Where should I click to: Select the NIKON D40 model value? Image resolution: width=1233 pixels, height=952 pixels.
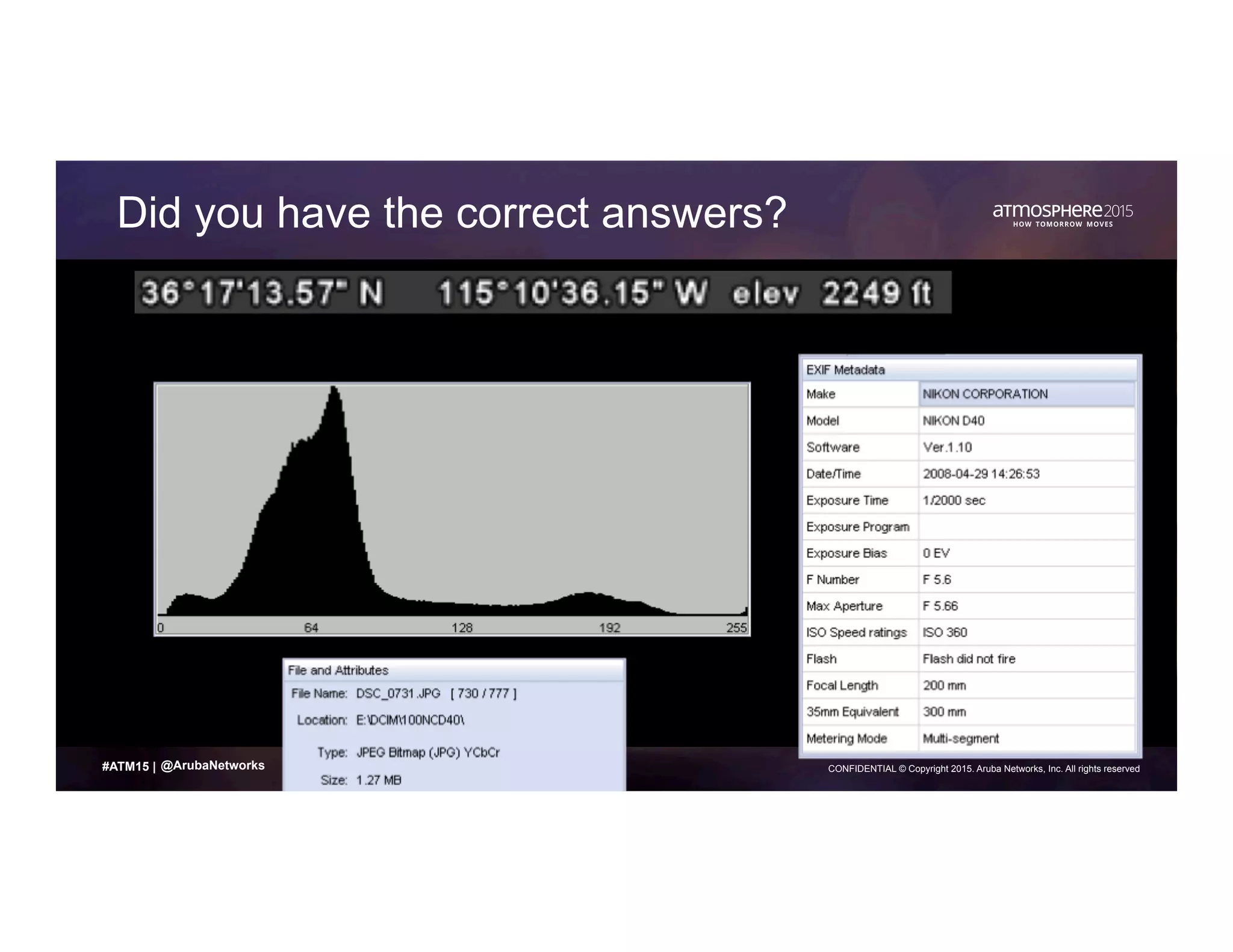pos(954,421)
